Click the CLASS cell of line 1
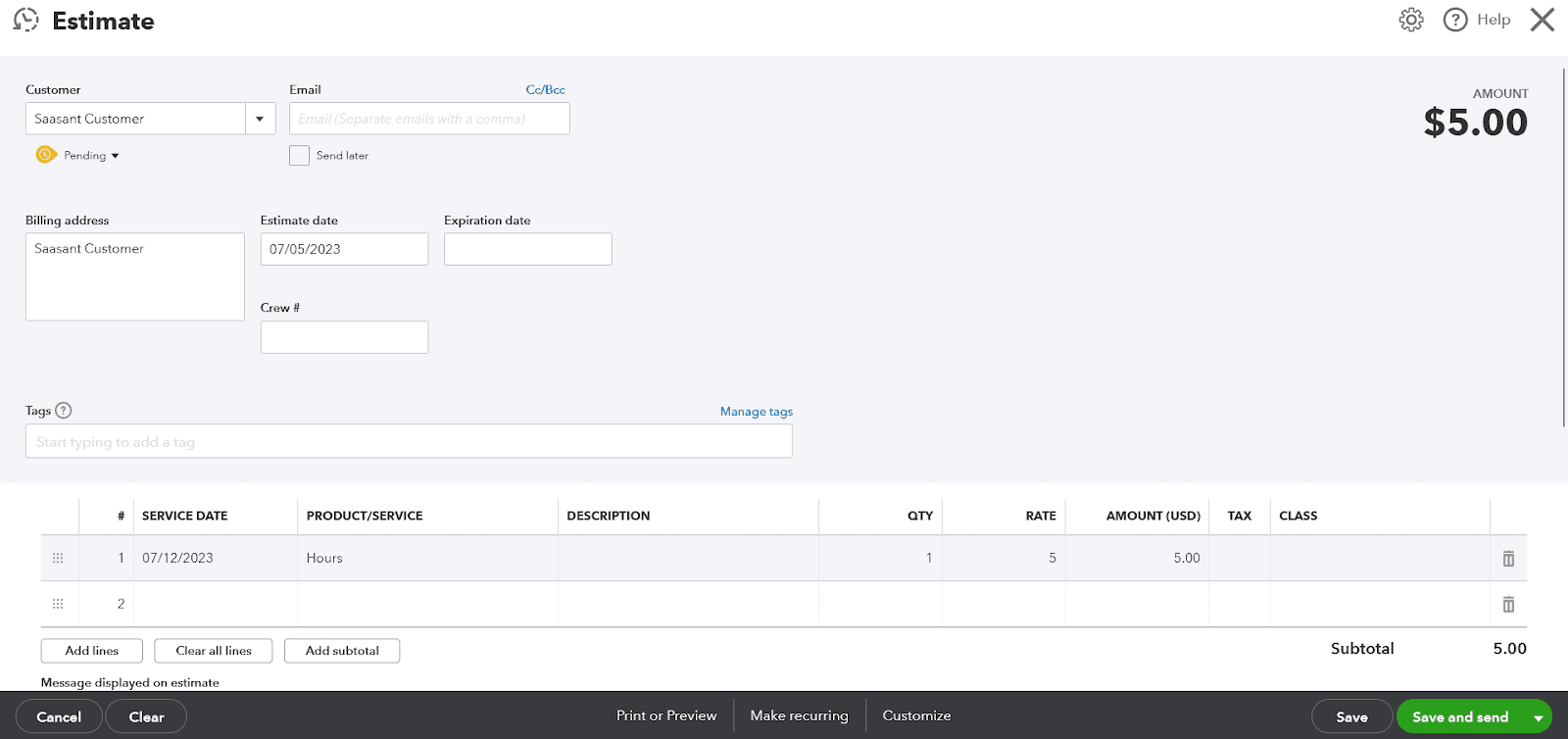The image size is (1568, 739). pos(1380,558)
